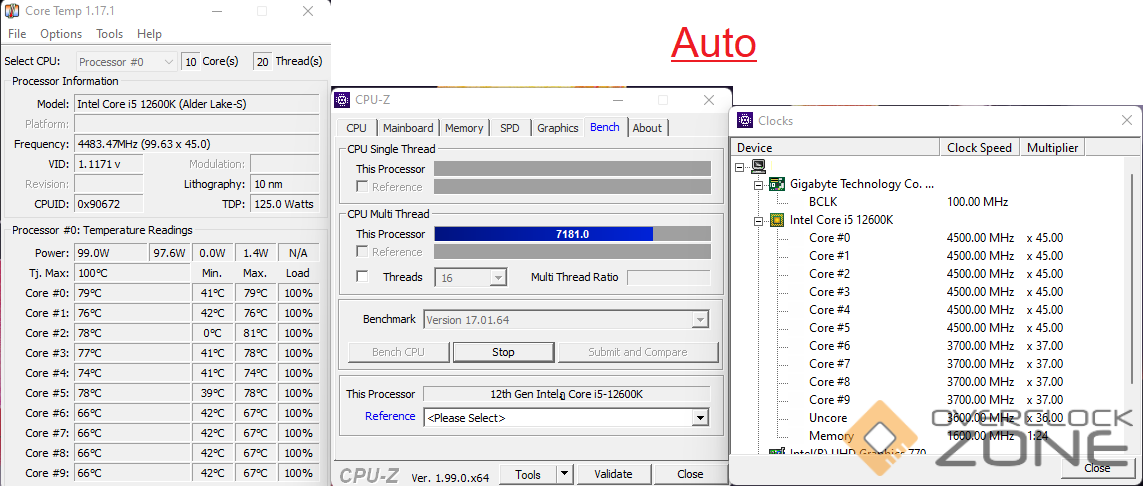Screen dimensions: 1143x486
Task: Click the Lithography value 10 nm
Action: (284, 184)
